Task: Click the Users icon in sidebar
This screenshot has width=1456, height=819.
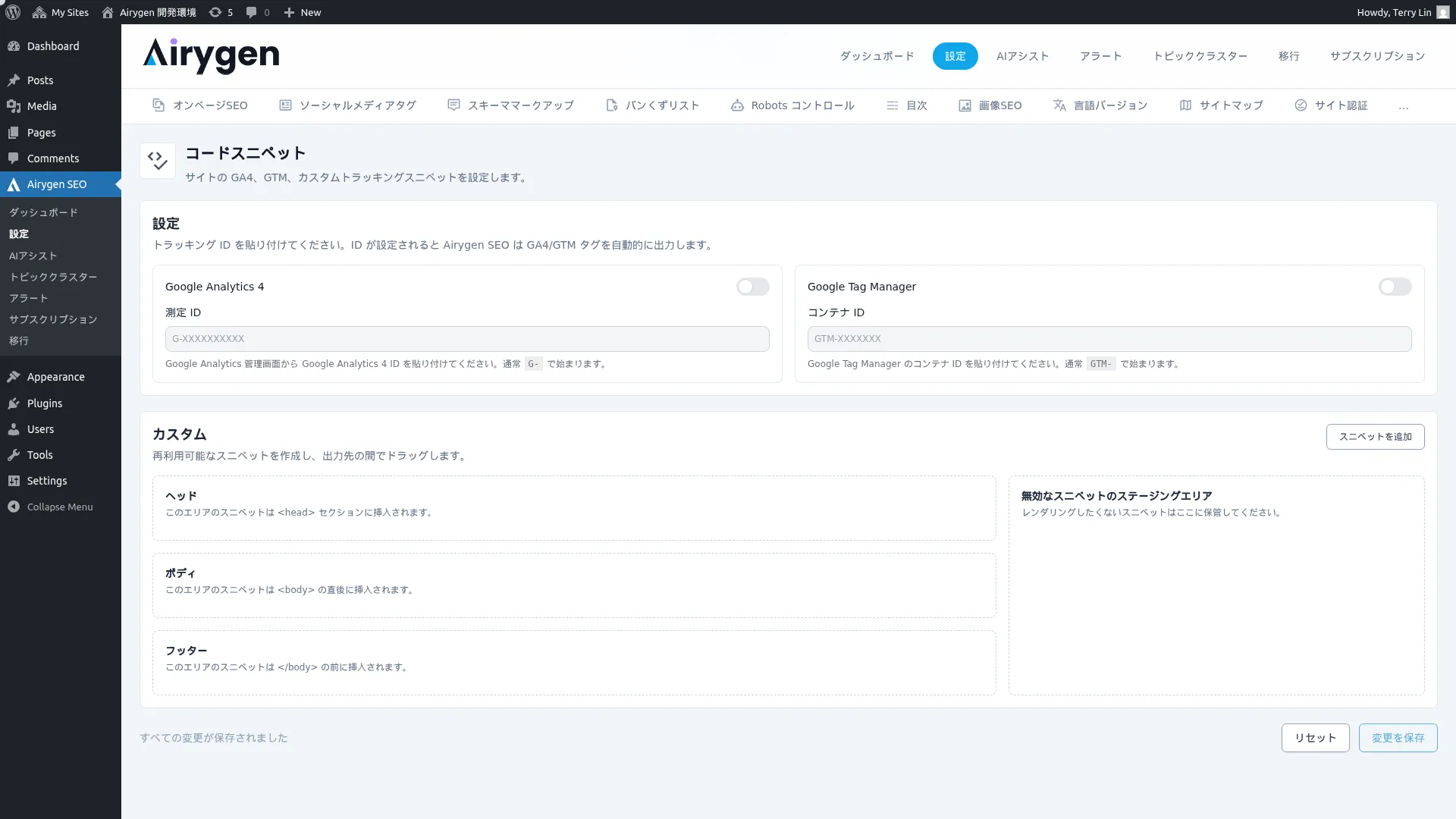Action: point(14,429)
